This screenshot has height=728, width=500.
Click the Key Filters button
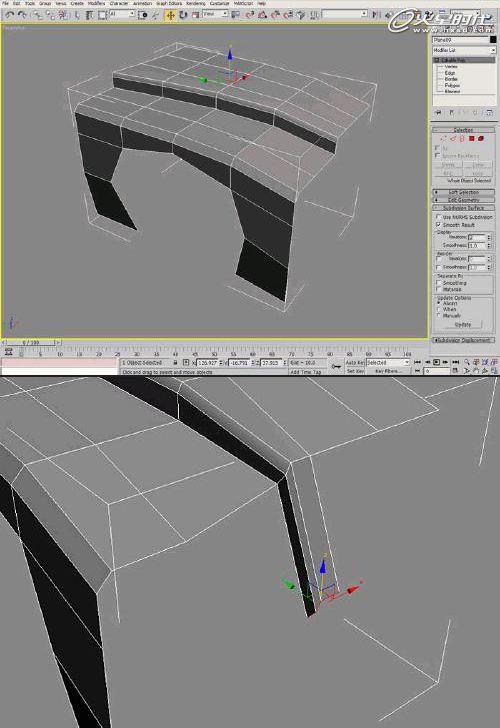pos(388,371)
